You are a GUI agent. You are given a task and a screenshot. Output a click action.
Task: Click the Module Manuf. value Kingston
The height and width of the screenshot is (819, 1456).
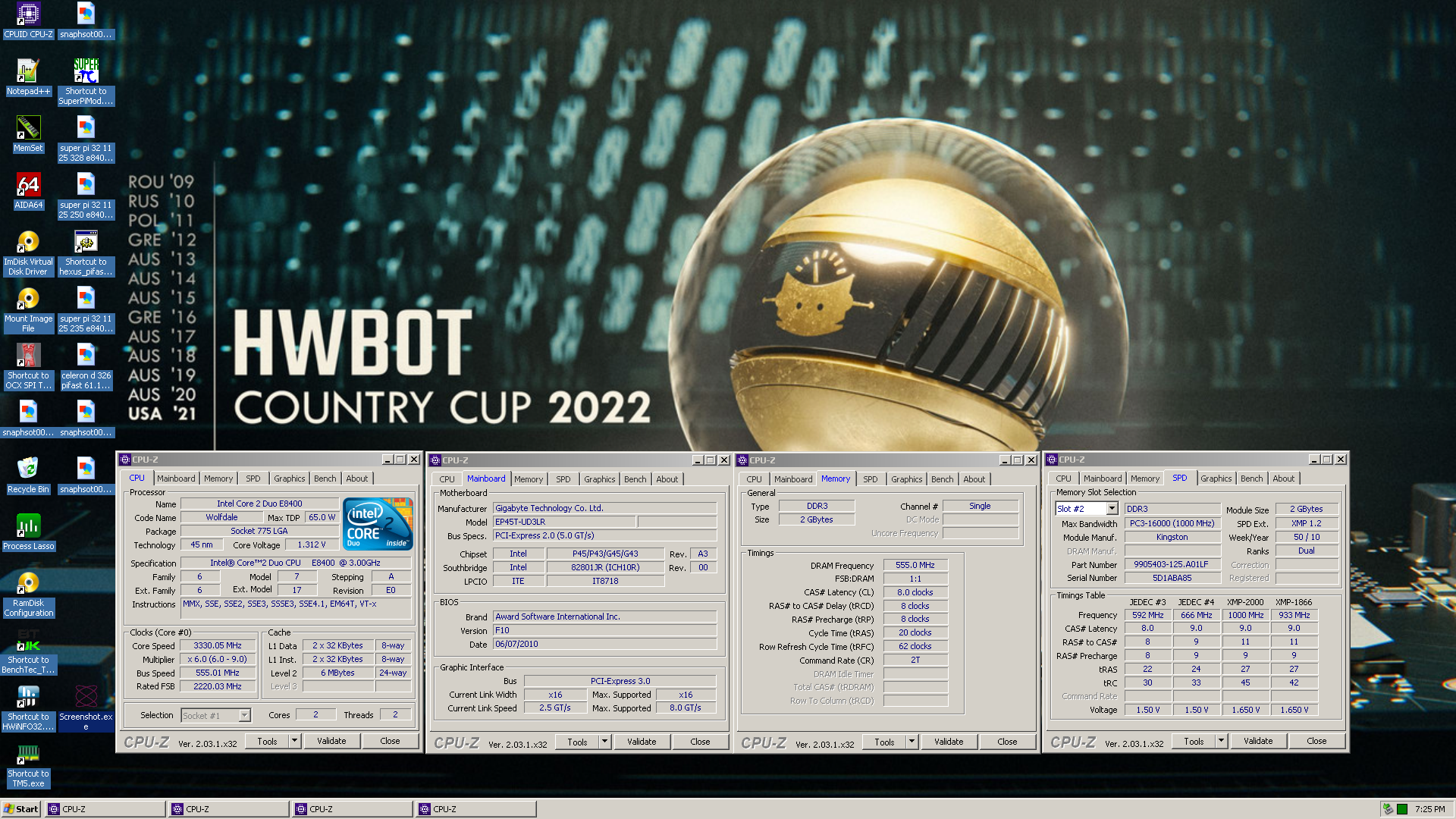(x=1172, y=537)
